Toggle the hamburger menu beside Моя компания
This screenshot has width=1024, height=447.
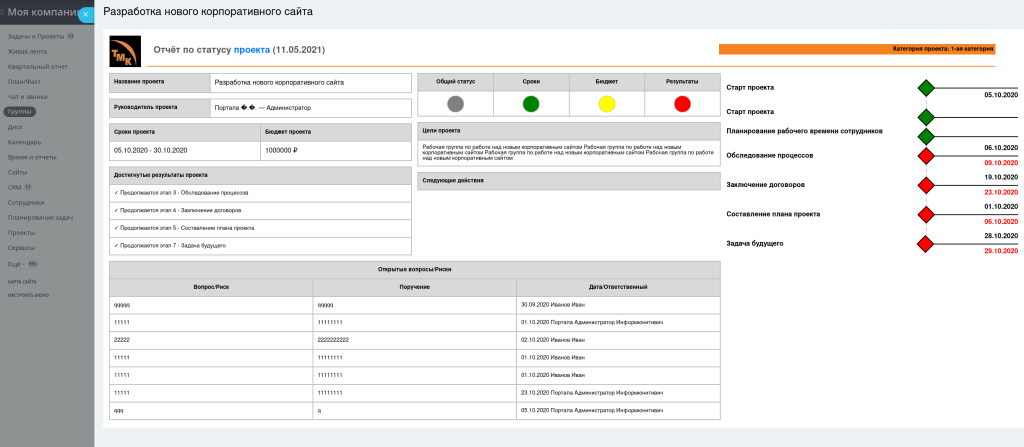(x=3, y=12)
